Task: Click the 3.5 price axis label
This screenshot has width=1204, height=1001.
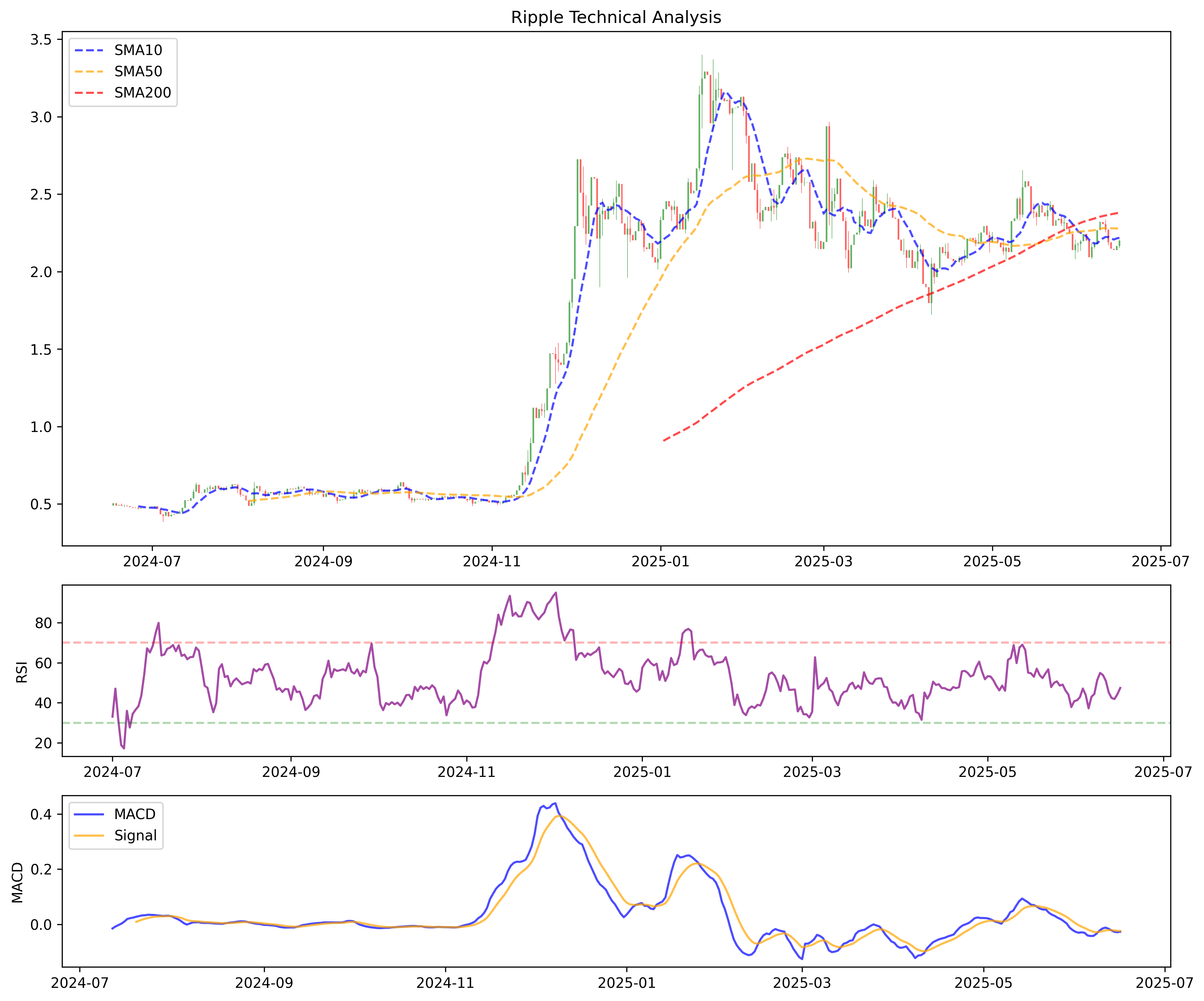Action: click(41, 39)
